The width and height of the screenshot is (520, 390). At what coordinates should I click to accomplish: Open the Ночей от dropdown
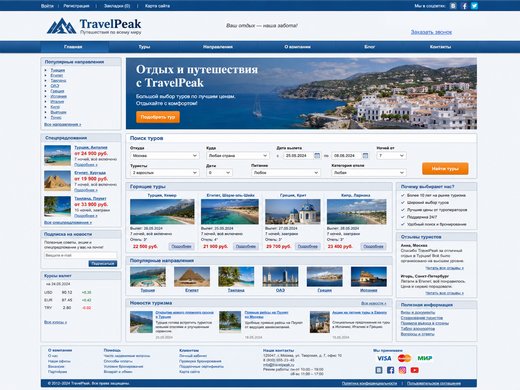pyautogui.click(x=391, y=156)
